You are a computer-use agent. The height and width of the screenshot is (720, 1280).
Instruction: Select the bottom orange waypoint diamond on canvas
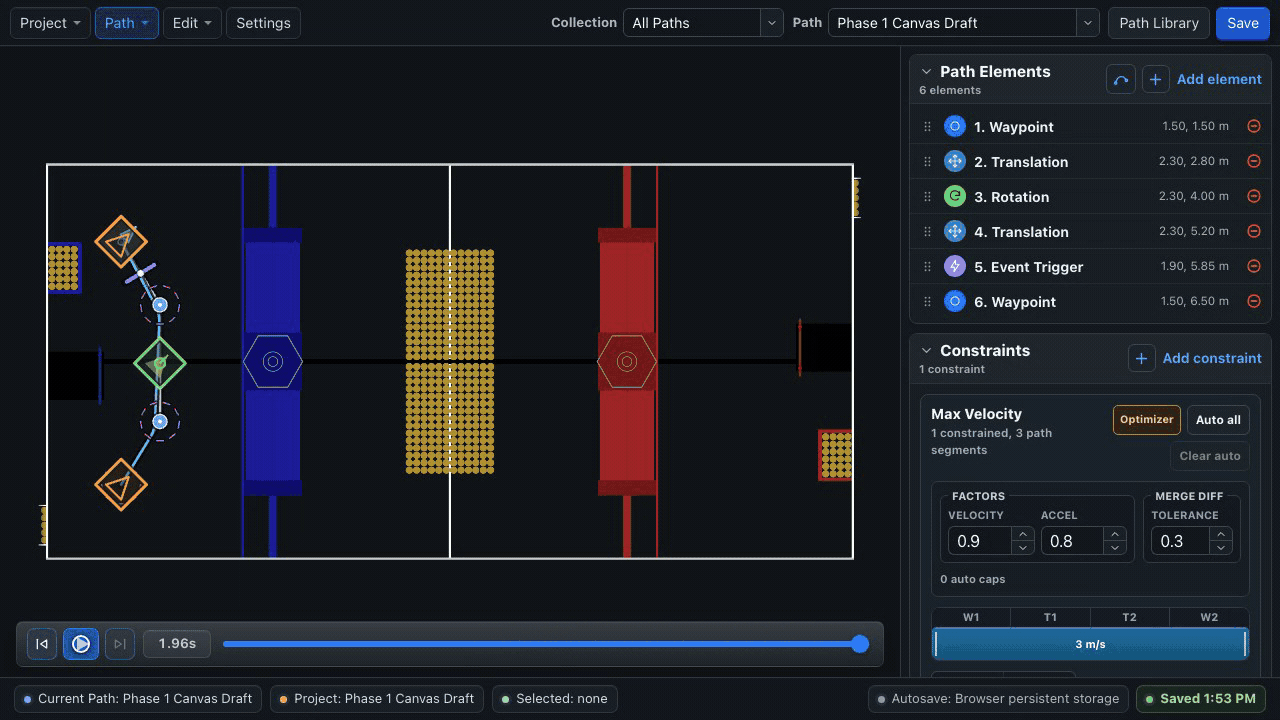(121, 485)
